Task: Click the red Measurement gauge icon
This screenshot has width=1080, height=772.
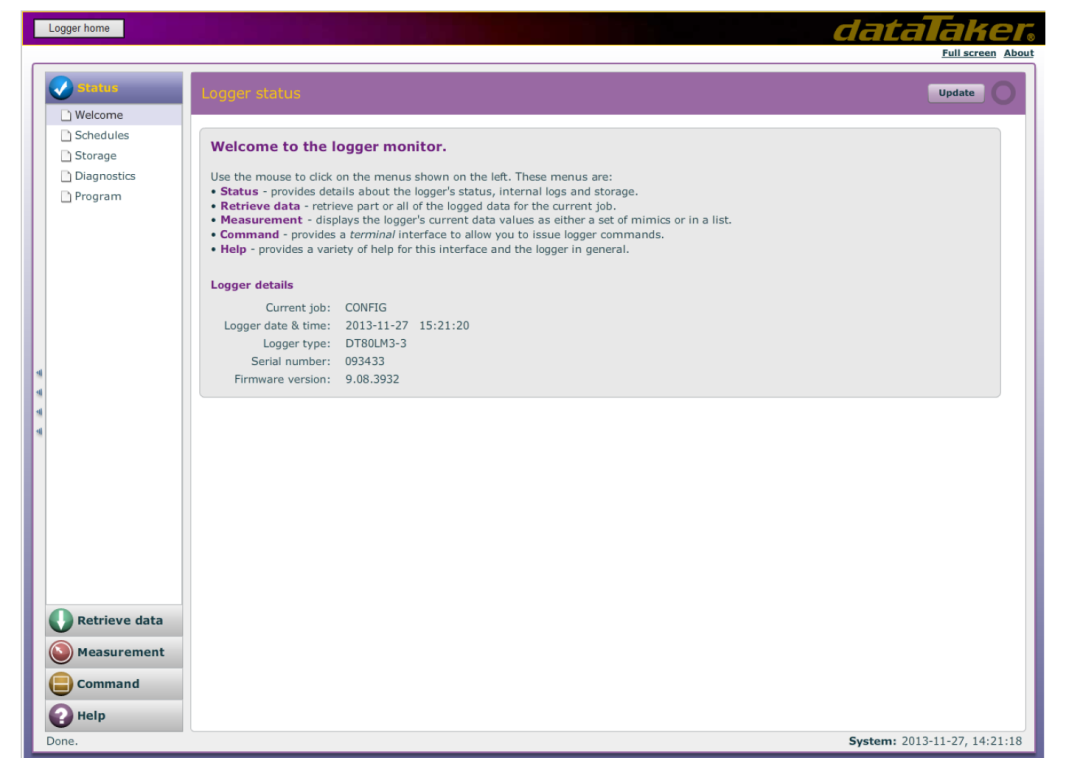Action: click(61, 653)
